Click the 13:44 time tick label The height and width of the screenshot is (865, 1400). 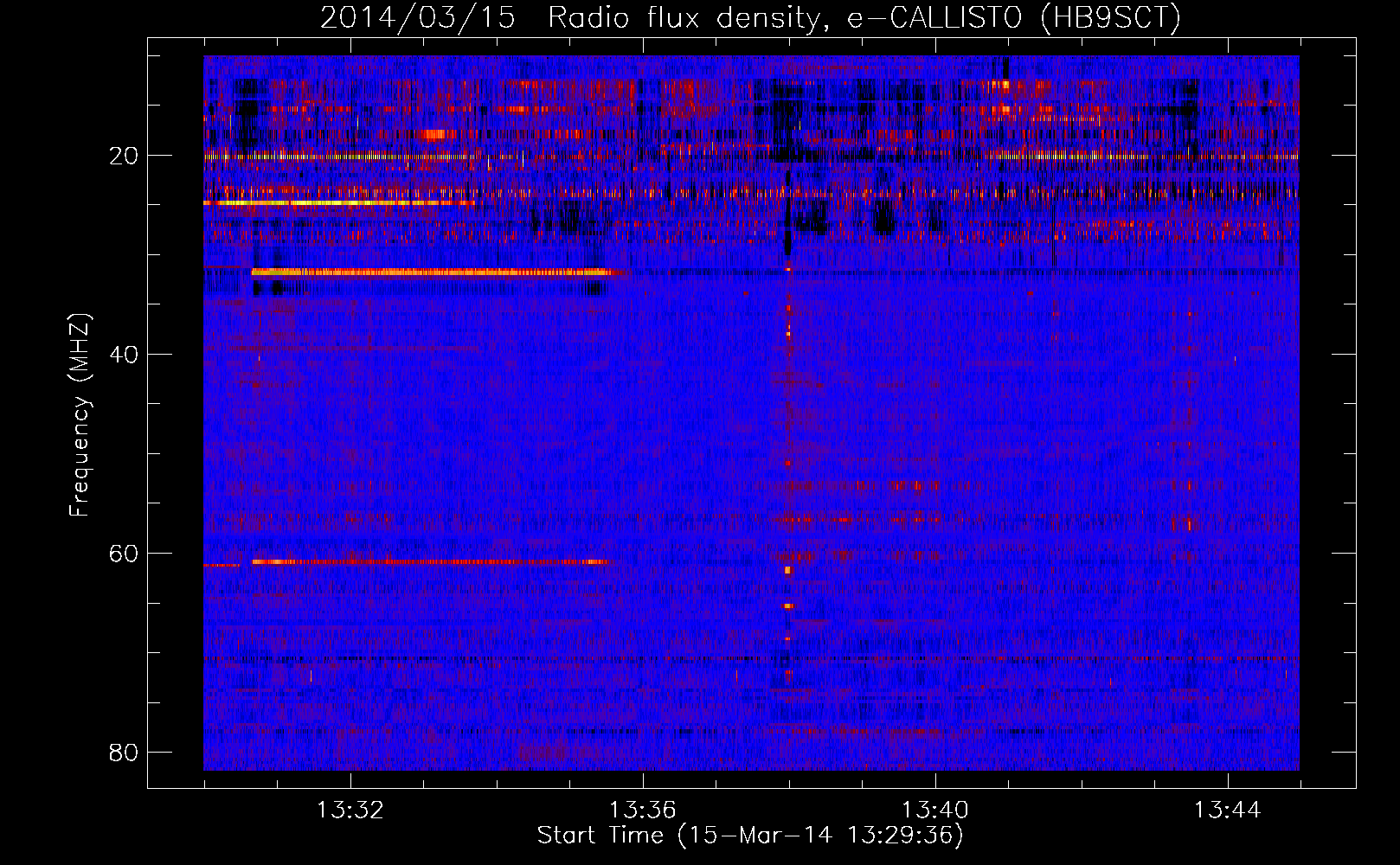click(x=1228, y=810)
